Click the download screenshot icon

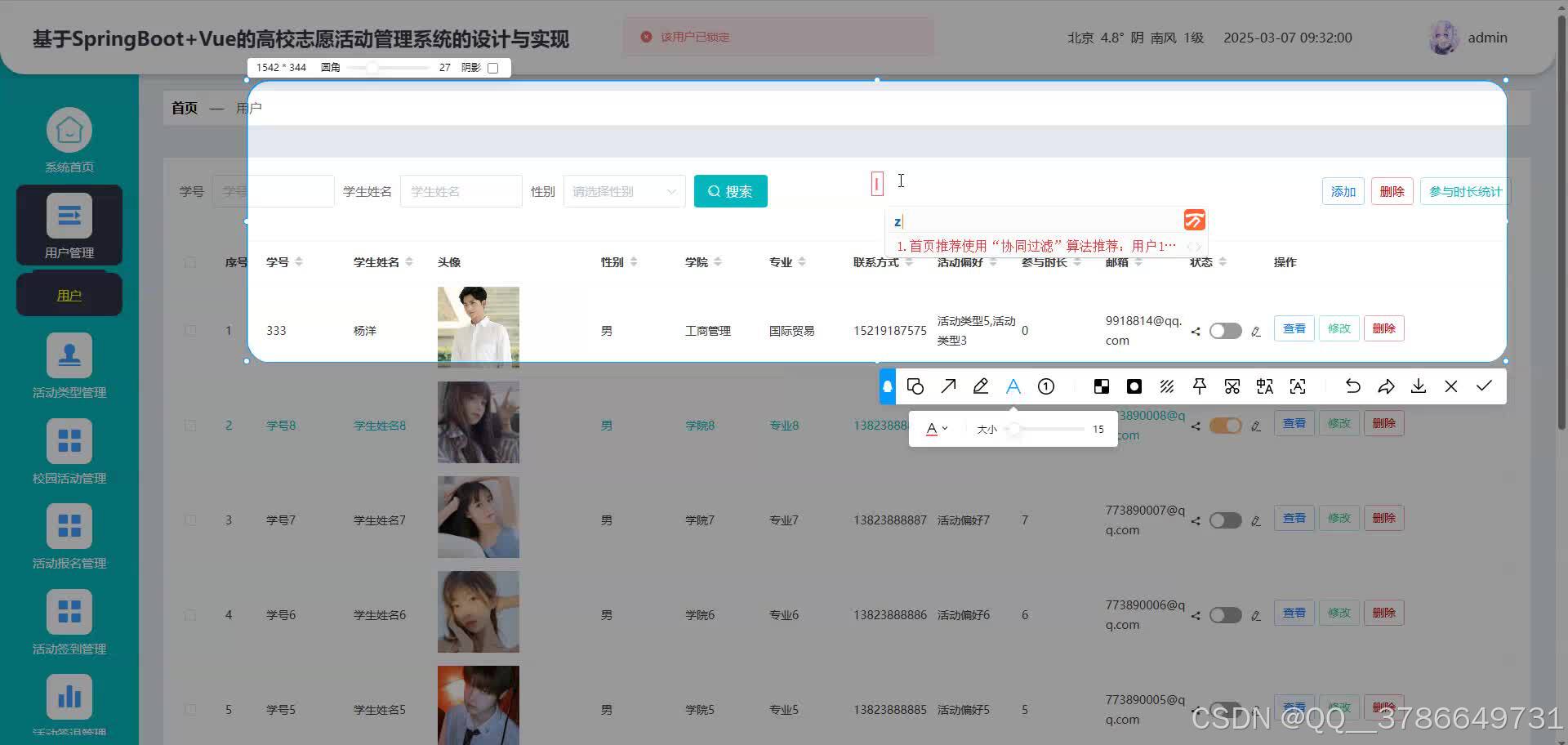point(1419,386)
